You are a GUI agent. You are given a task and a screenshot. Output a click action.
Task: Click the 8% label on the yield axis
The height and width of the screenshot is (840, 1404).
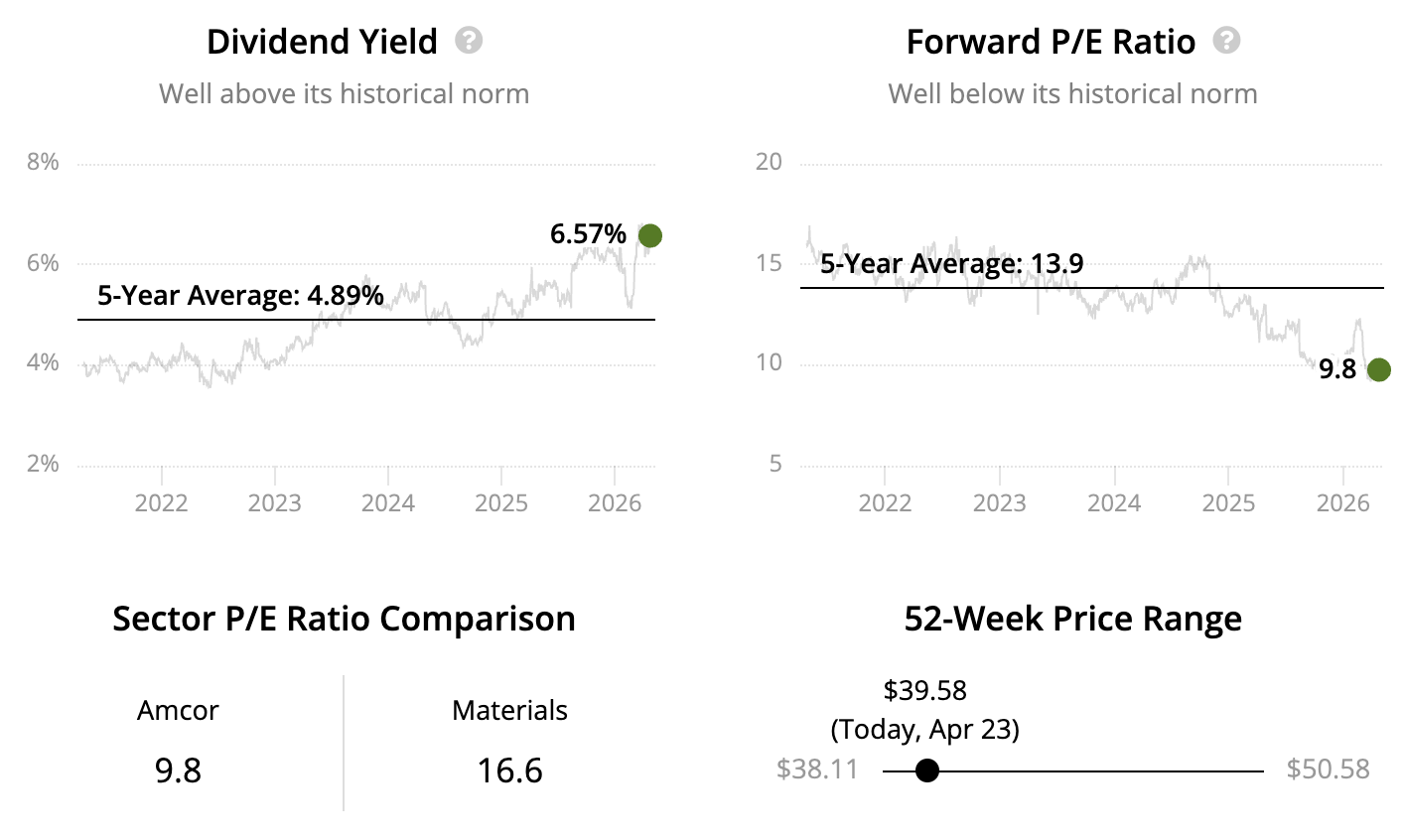pyautogui.click(x=43, y=162)
